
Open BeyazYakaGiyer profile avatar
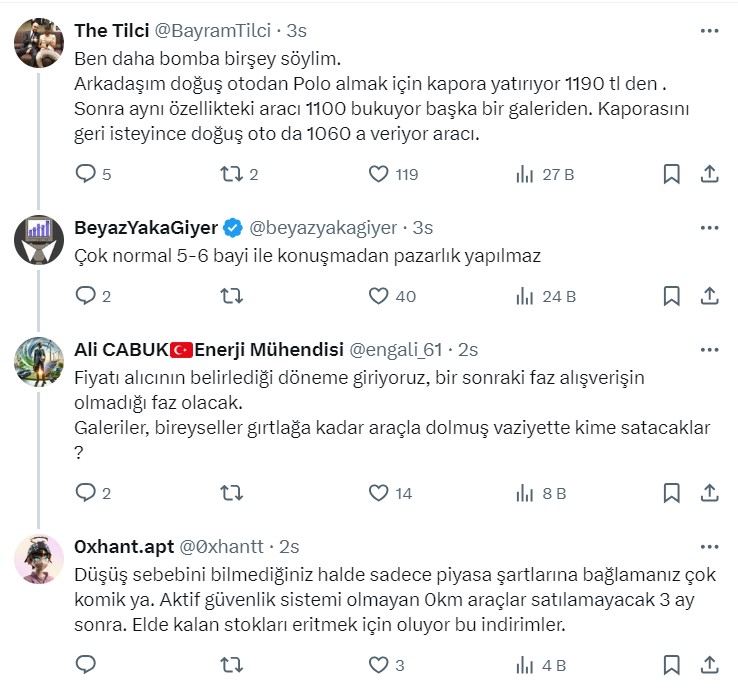39,239
